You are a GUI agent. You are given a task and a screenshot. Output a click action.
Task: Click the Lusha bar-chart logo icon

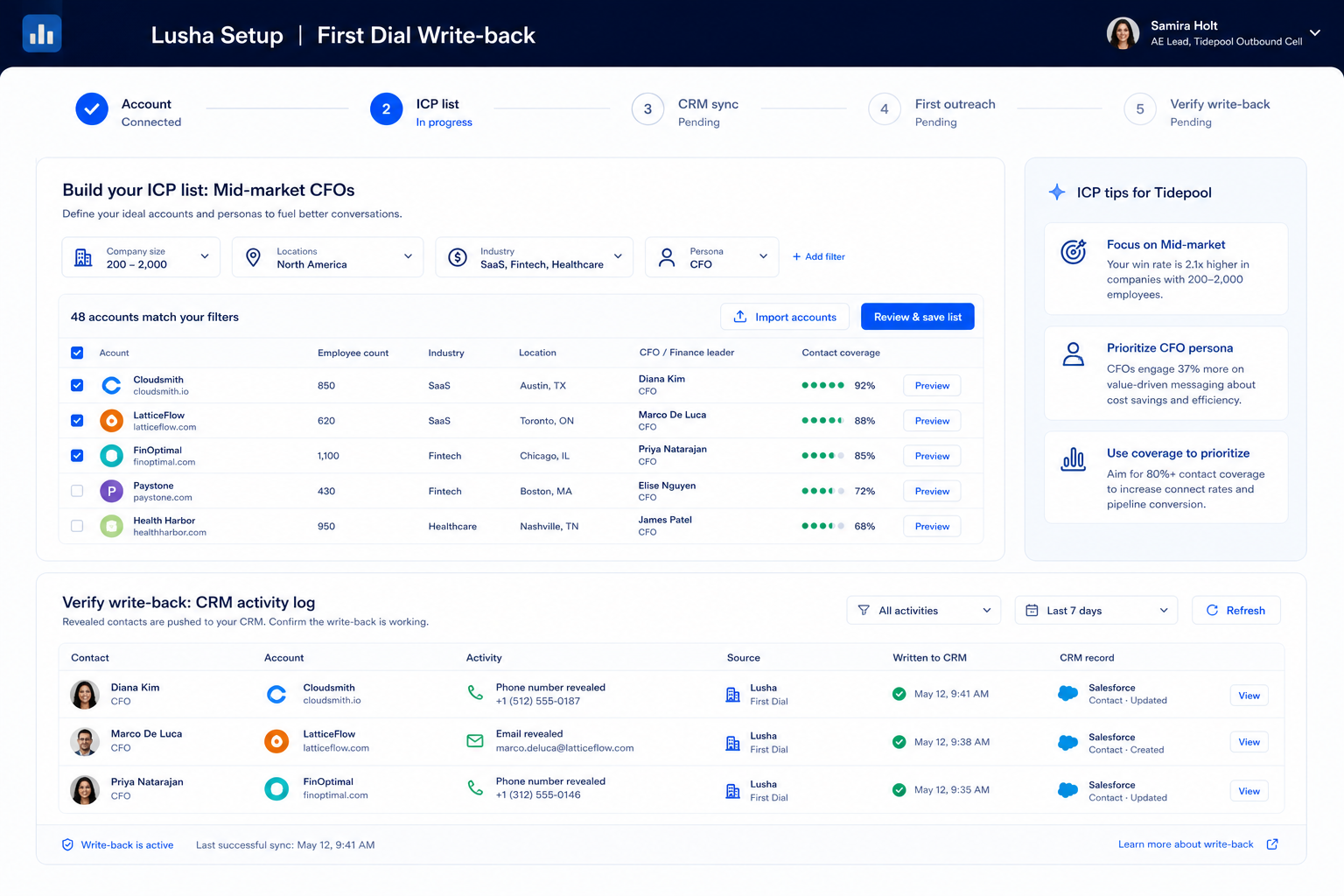point(42,34)
